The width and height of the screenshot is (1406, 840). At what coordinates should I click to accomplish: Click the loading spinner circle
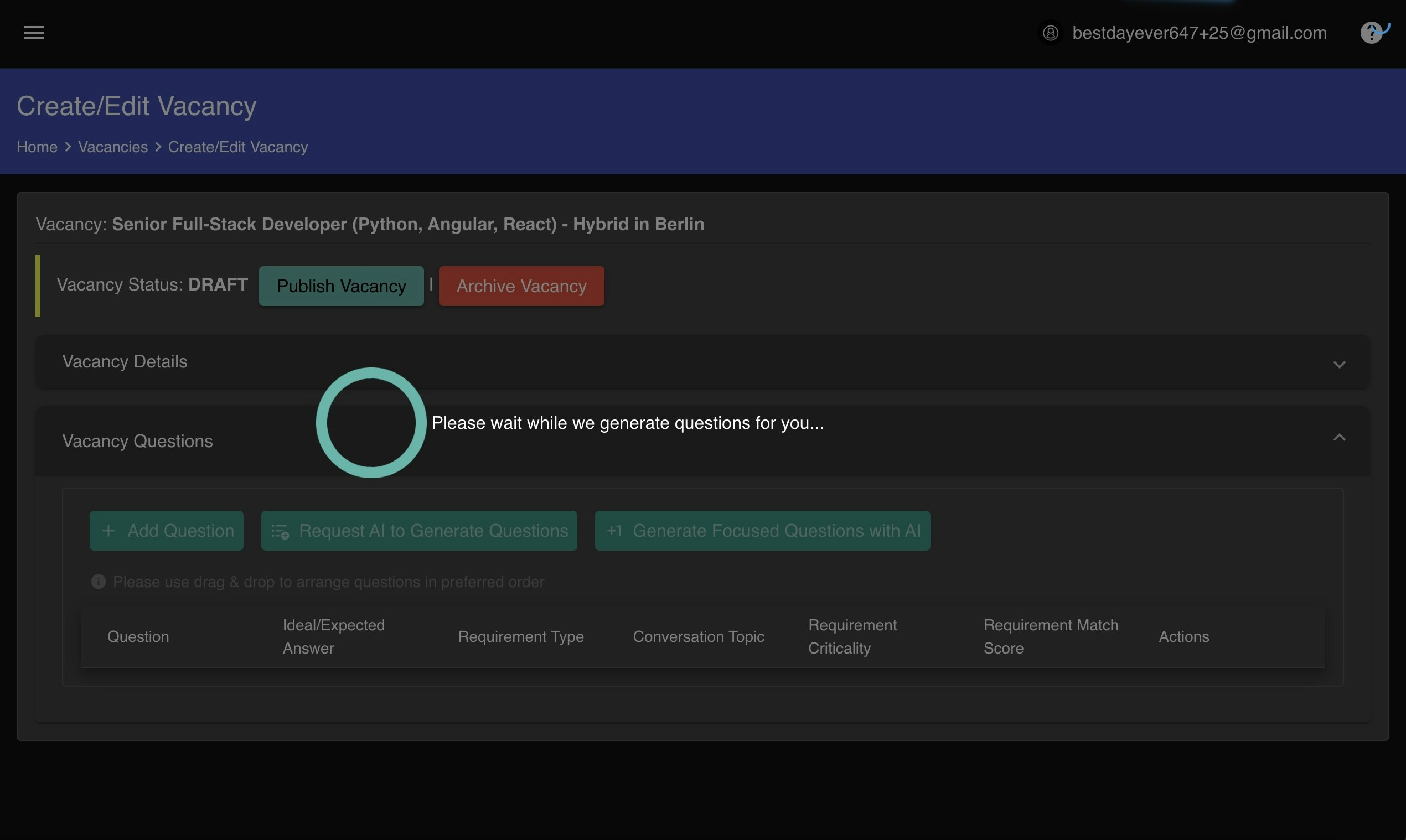point(371,423)
